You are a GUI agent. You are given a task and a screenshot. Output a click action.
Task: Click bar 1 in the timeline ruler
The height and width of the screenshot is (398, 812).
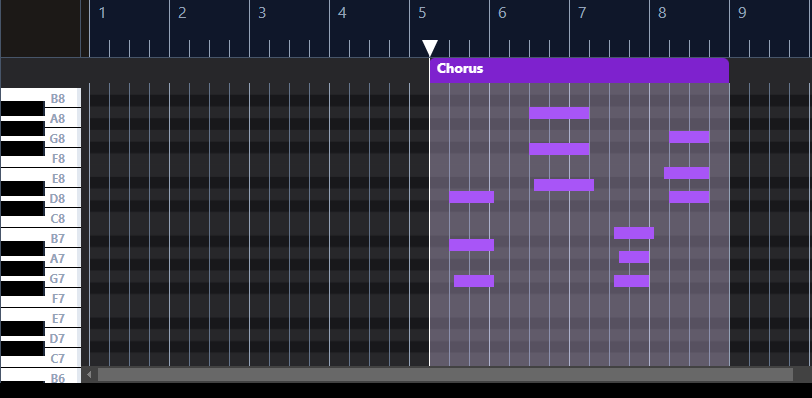pyautogui.click(x=102, y=13)
